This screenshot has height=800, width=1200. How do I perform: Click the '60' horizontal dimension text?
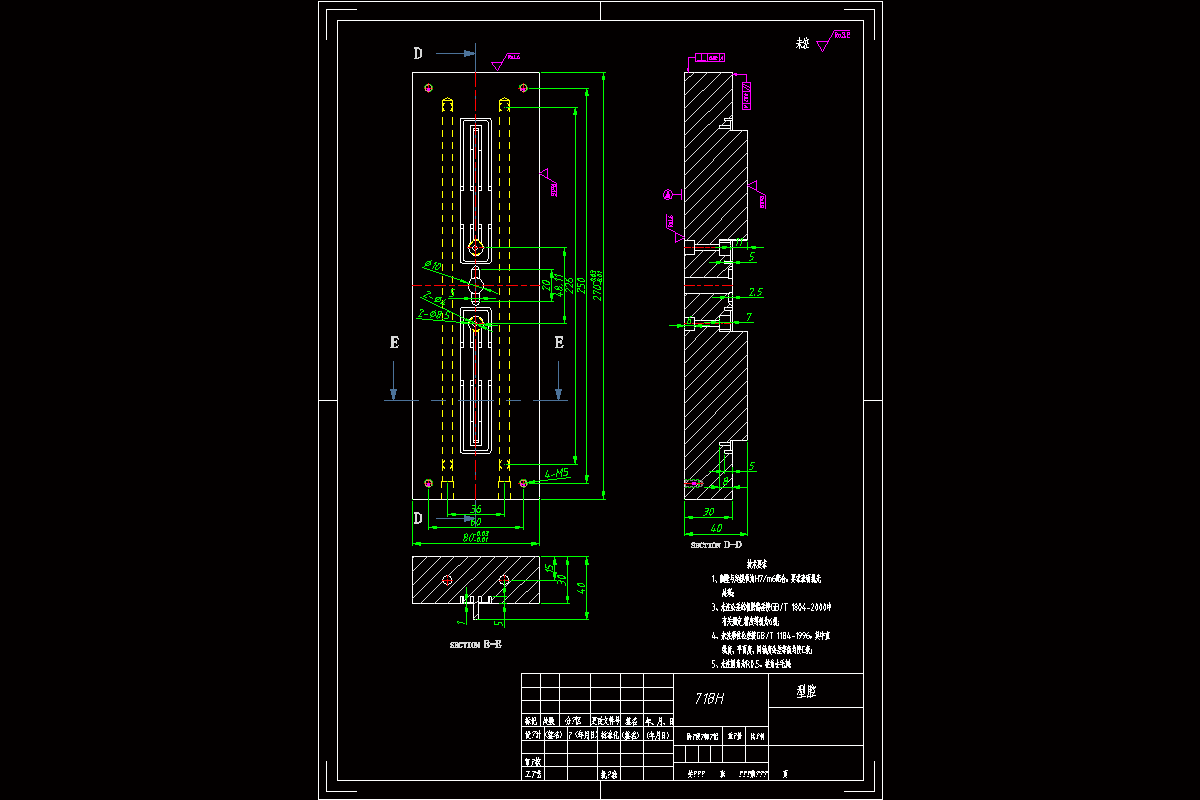[476, 522]
